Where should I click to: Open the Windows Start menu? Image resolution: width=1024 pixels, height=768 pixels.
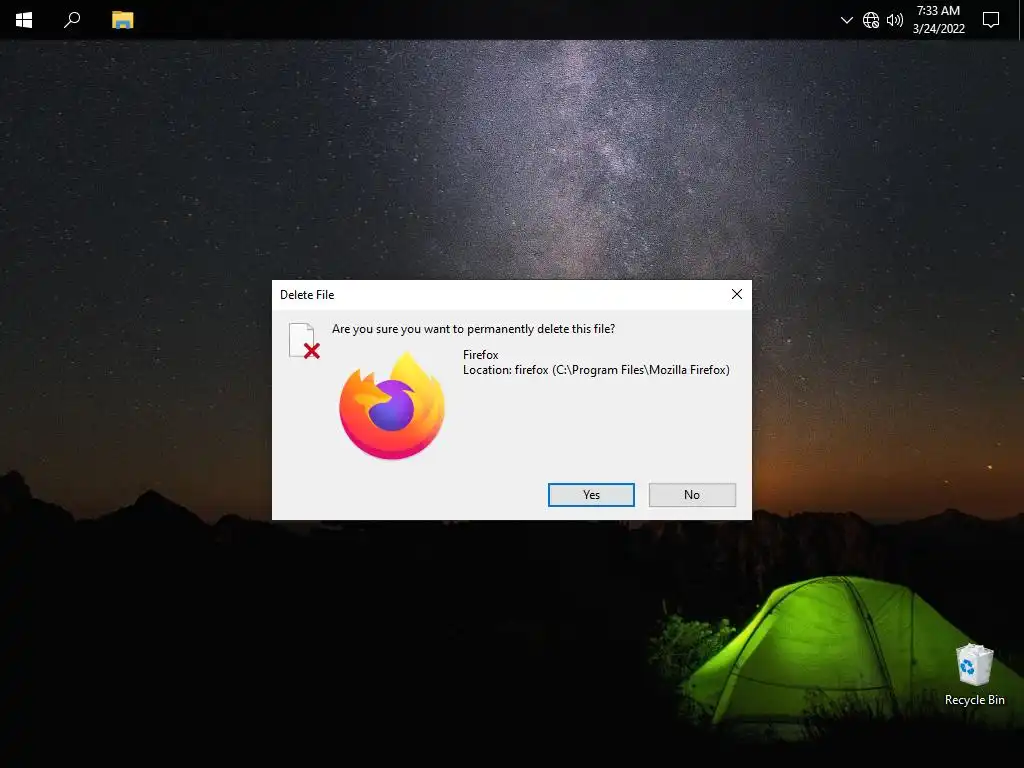(x=24, y=20)
